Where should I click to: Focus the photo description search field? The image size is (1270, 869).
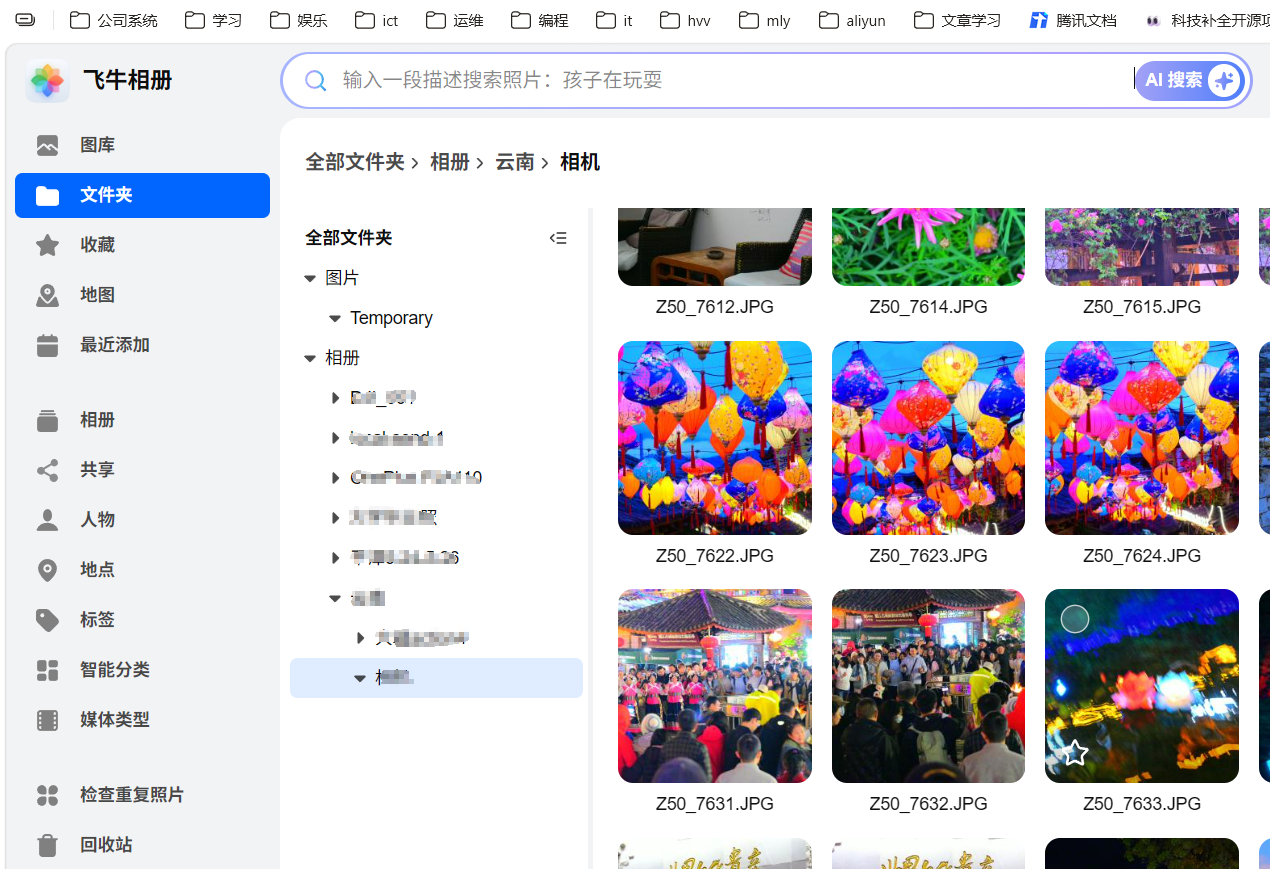pos(735,80)
